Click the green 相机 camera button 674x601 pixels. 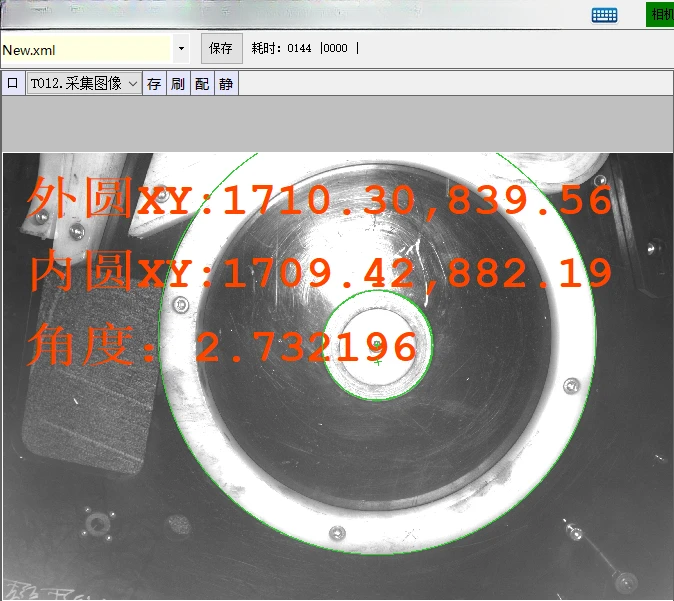(660, 15)
